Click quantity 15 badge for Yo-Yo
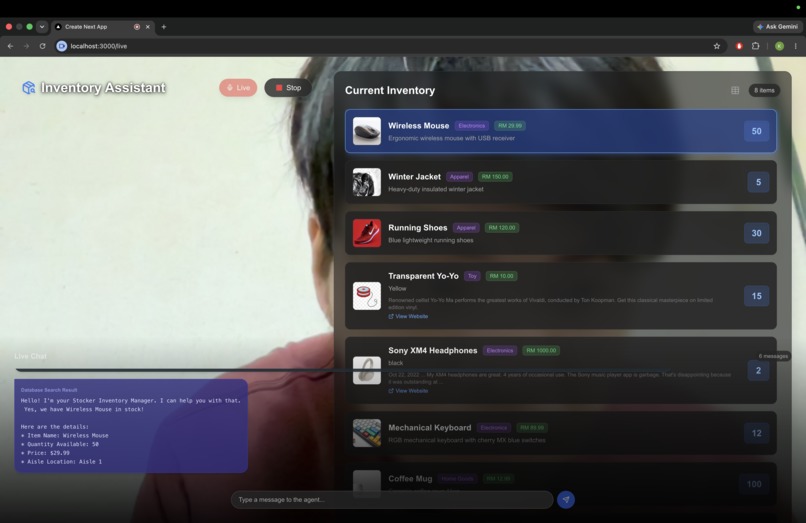Image resolution: width=806 pixels, height=523 pixels. [x=756, y=296]
